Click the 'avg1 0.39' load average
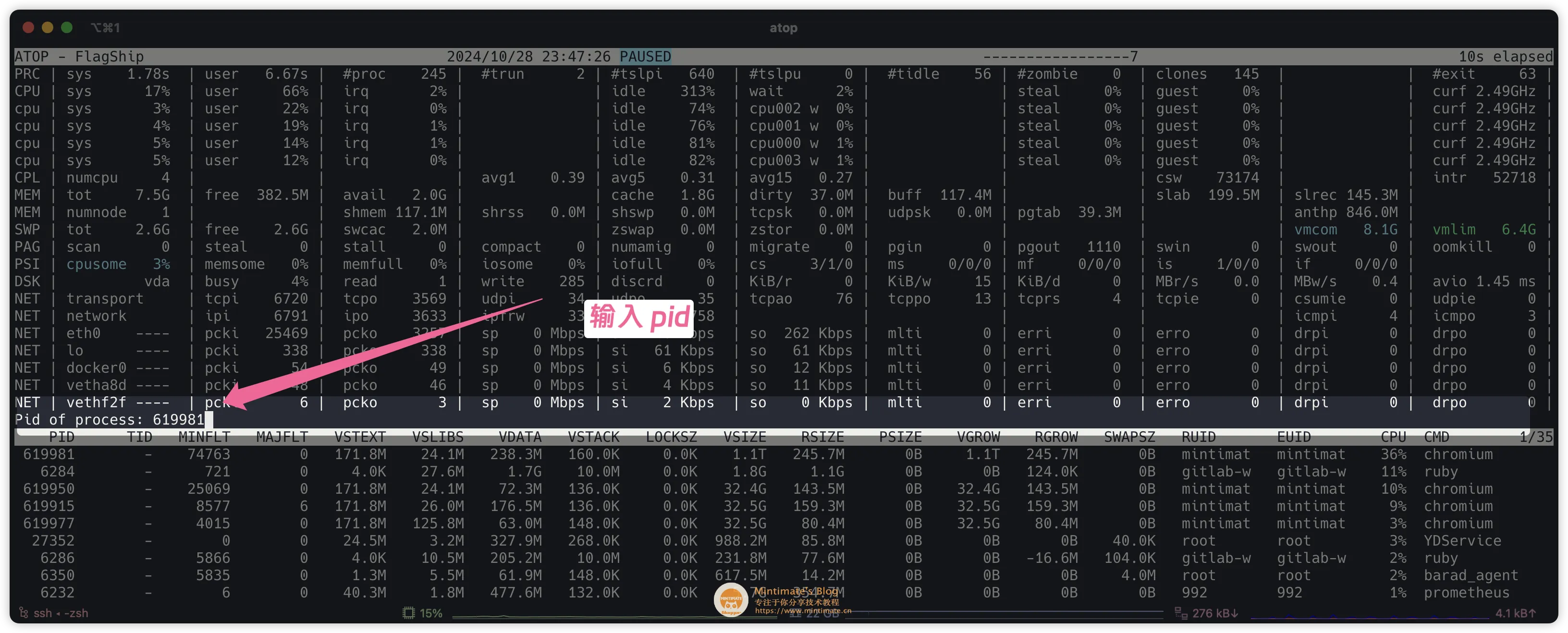 pos(533,178)
